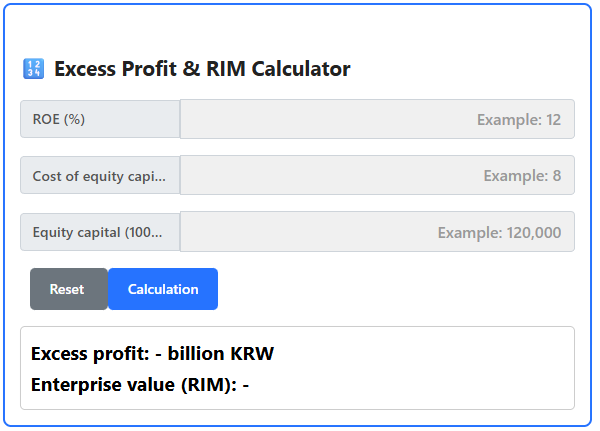This screenshot has width=600, height=431.
Task: Click the Cost of equity capital label
Action: (x=99, y=175)
